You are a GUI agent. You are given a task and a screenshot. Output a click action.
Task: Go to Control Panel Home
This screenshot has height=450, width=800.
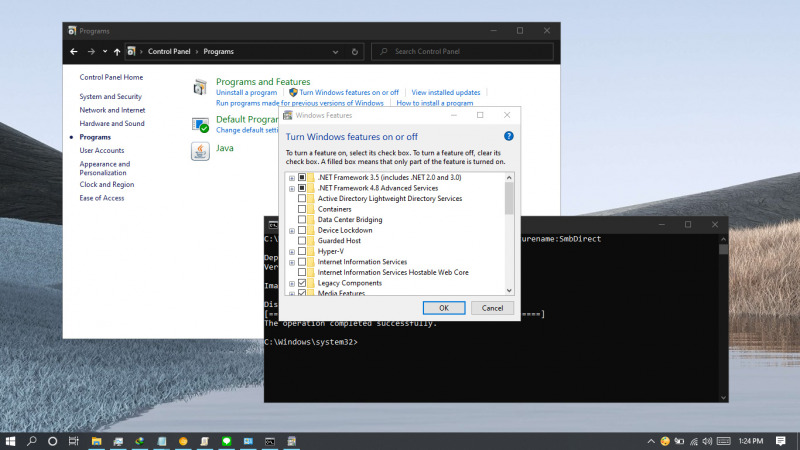[111, 78]
